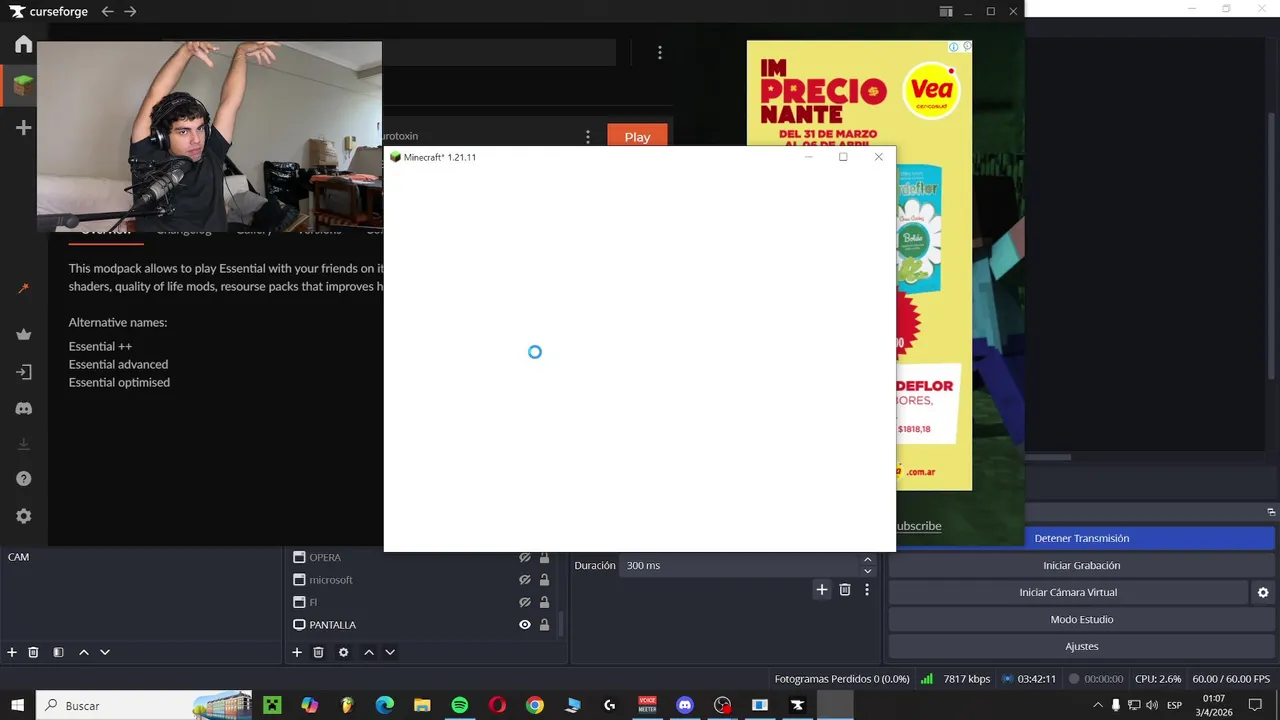Screen dimensions: 1280x720
Task: Show the hidden microsoft source
Action: 524,580
